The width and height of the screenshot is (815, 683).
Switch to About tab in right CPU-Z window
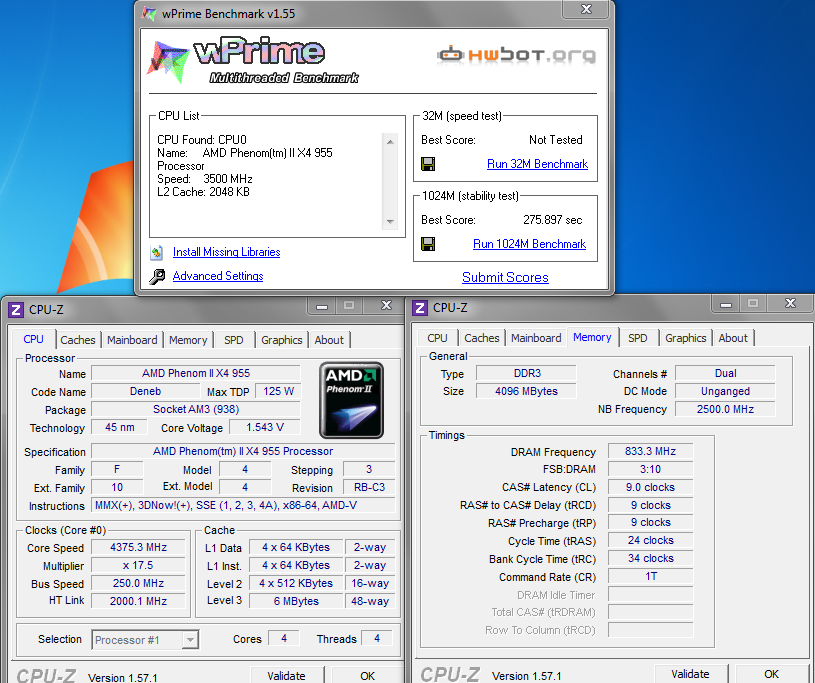[733, 338]
